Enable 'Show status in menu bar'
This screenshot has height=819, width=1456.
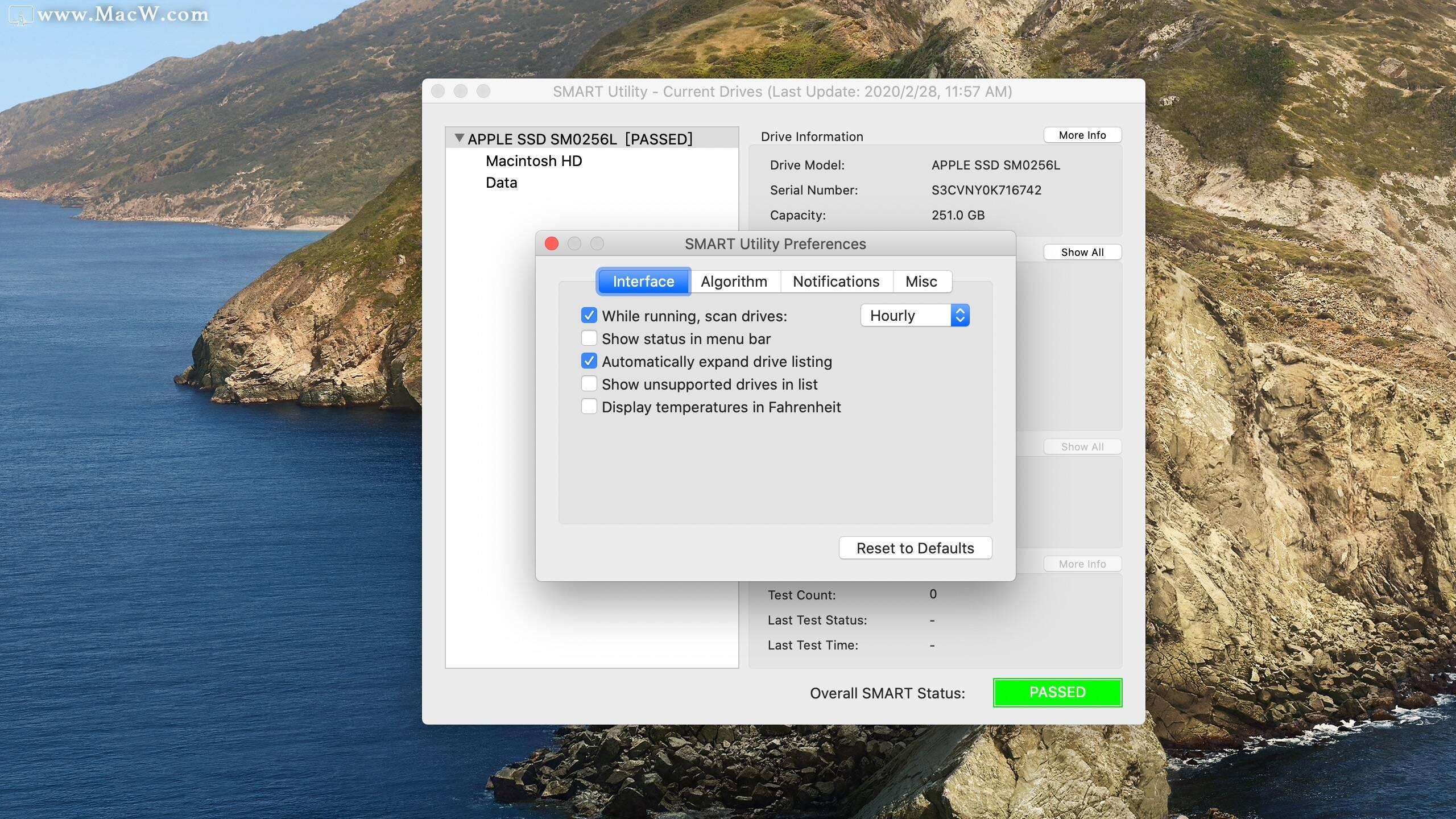pyautogui.click(x=589, y=338)
